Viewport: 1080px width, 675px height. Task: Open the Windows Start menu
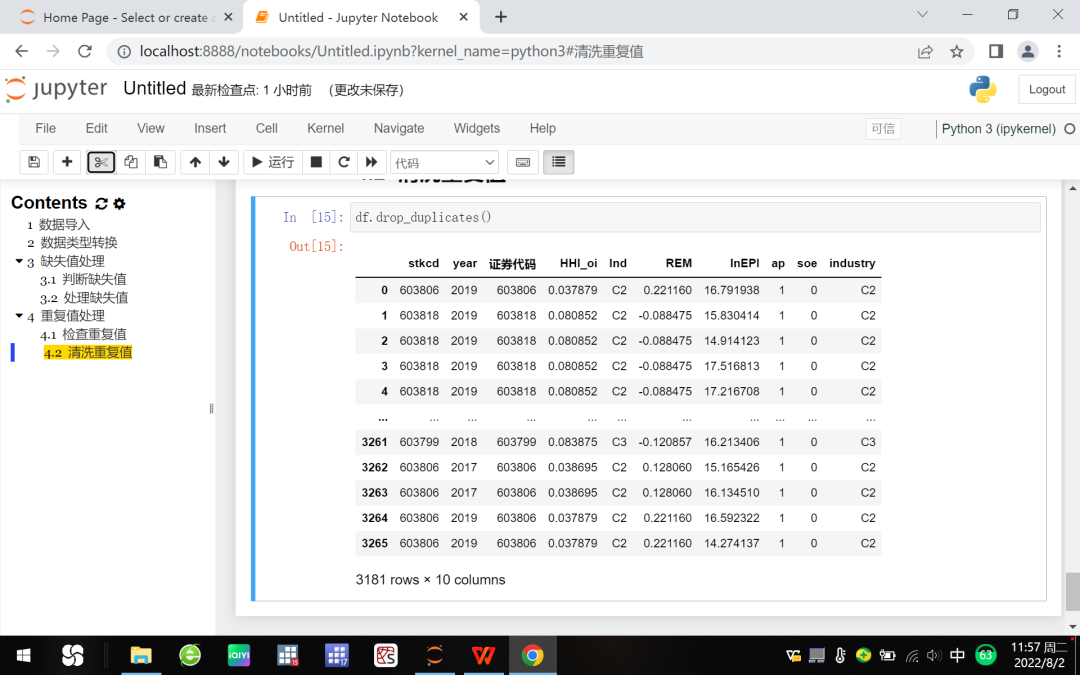[x=23, y=655]
